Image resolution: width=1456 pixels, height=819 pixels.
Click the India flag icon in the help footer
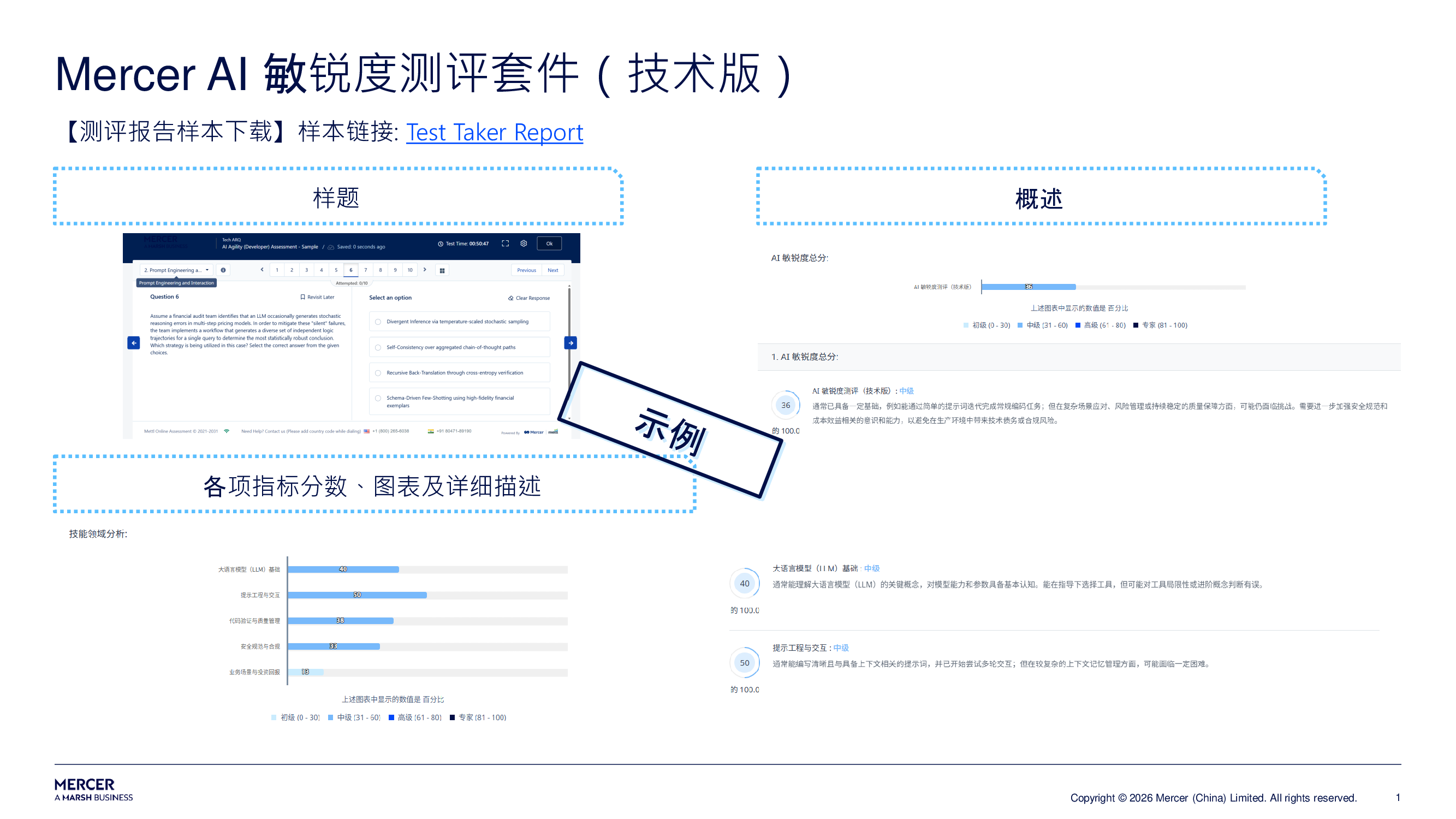click(431, 431)
